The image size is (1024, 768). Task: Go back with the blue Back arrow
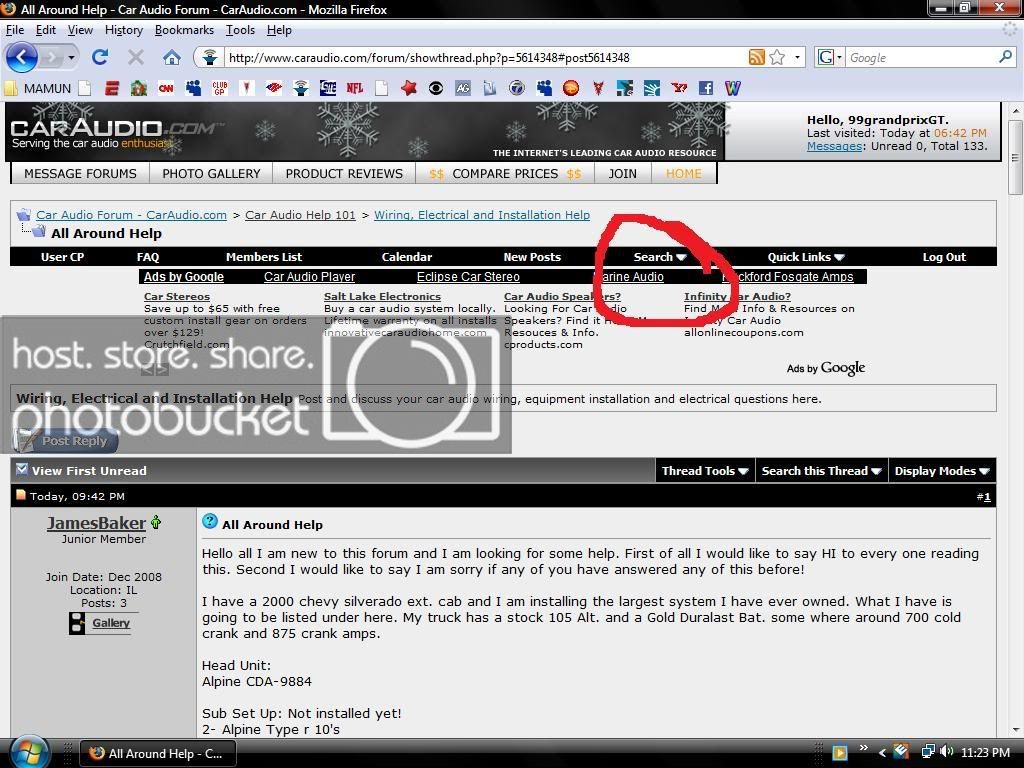click(22, 57)
